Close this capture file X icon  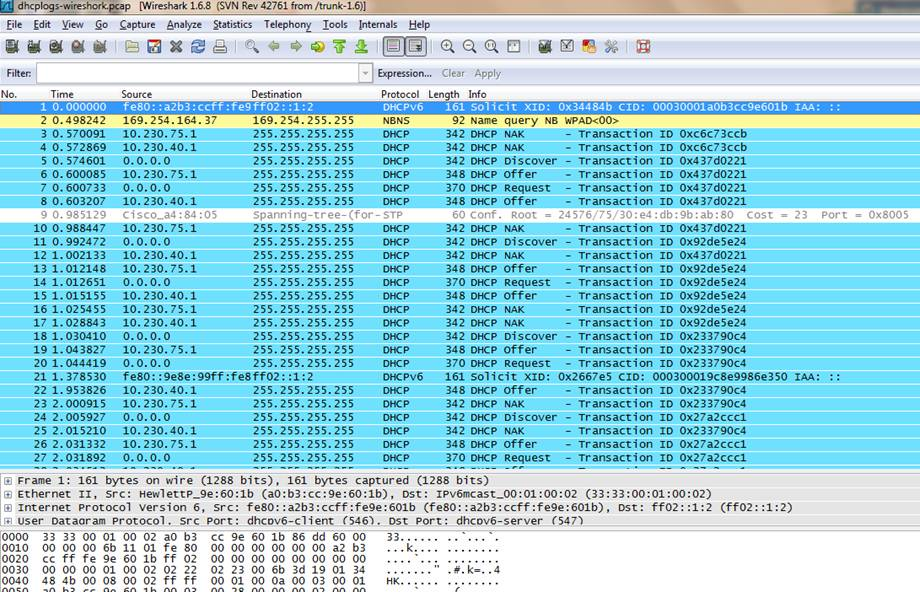click(x=176, y=46)
